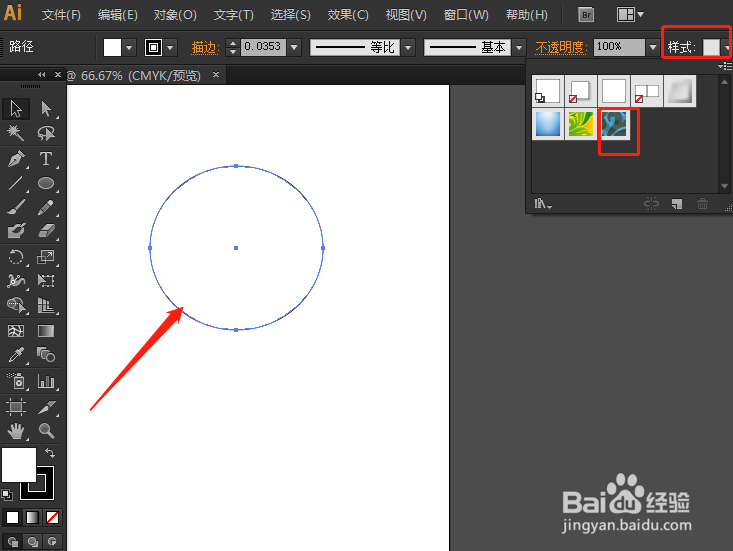Reset to default fill and stroke

[x=7, y=494]
